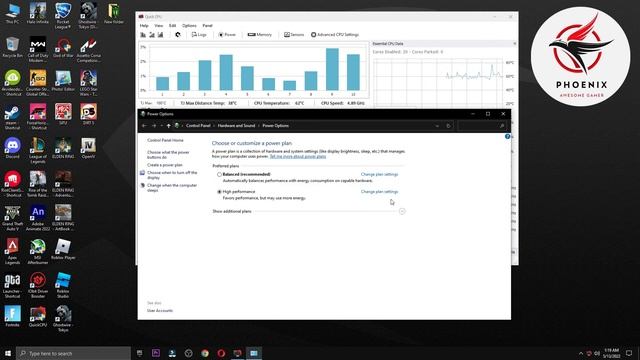Open Roblox Player desktop shortcut
The height and width of the screenshot is (360, 640).
tap(63, 249)
